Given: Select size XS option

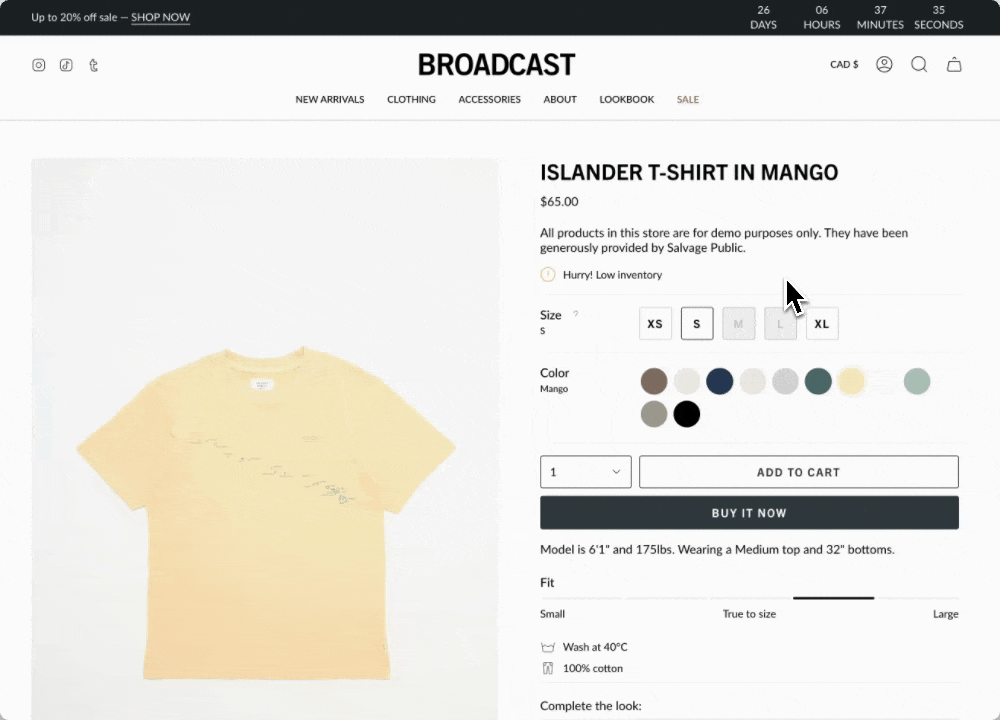Looking at the screenshot, I should click(655, 324).
